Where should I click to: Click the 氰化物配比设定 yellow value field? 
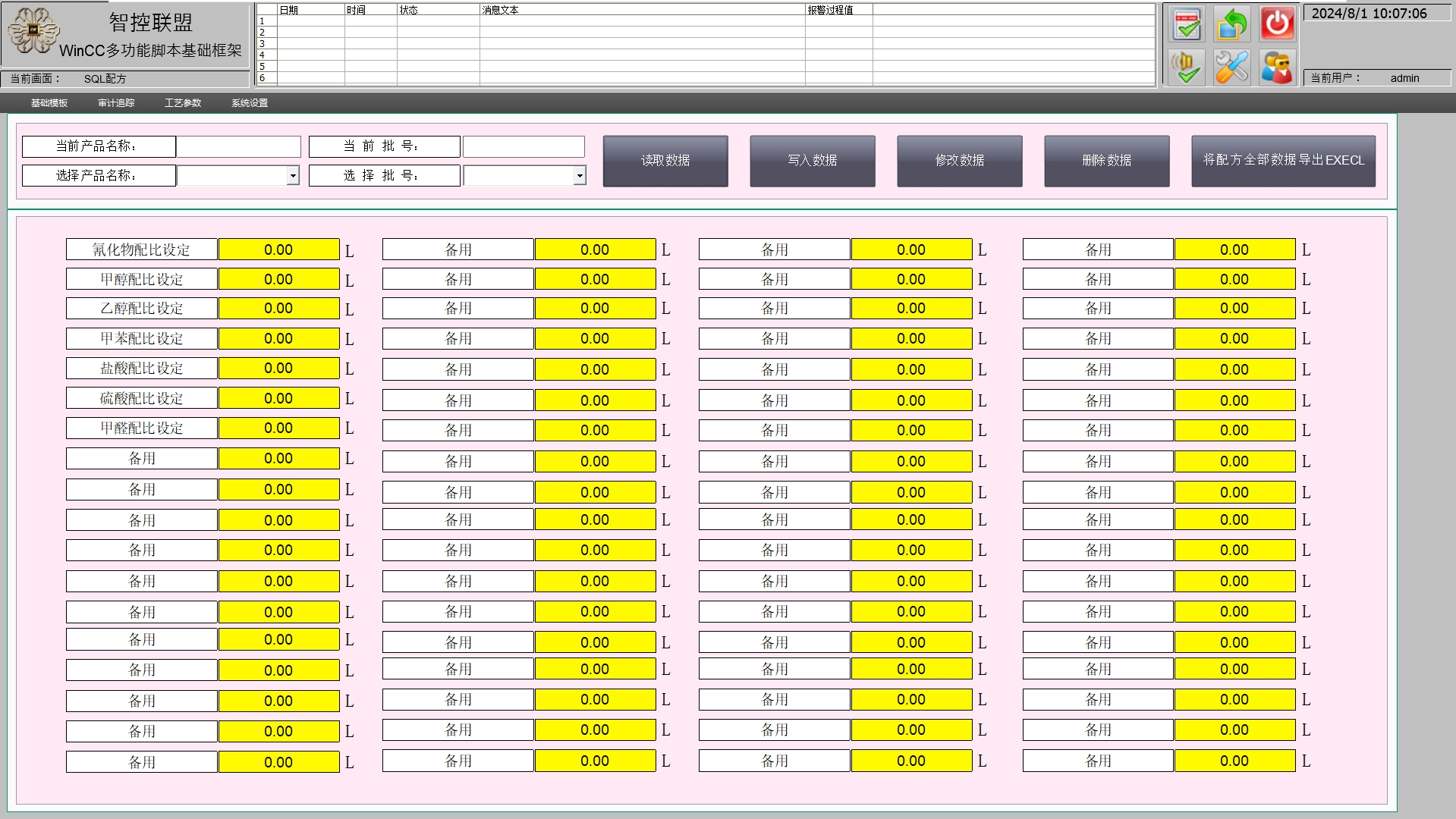[278, 249]
